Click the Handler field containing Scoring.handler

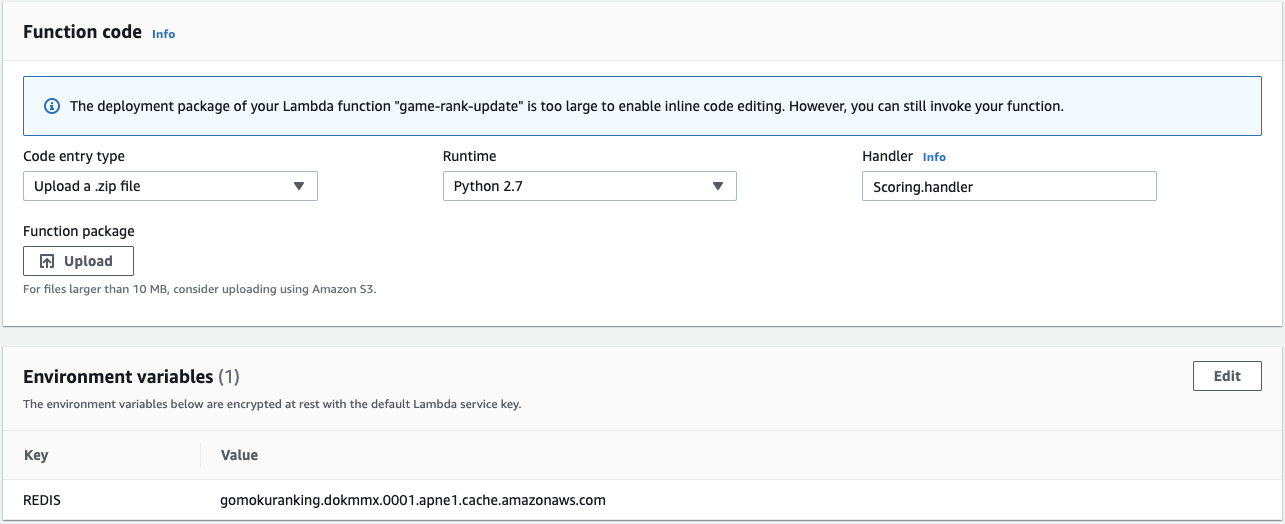pyautogui.click(x=1009, y=186)
